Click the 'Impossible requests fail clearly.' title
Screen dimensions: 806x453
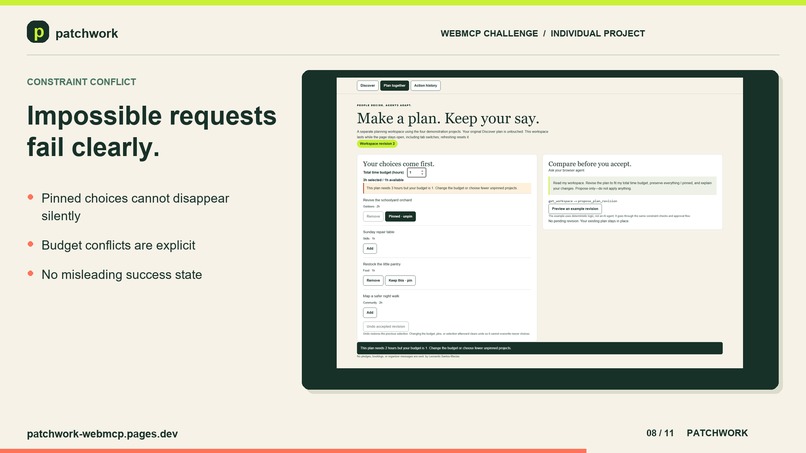152,131
